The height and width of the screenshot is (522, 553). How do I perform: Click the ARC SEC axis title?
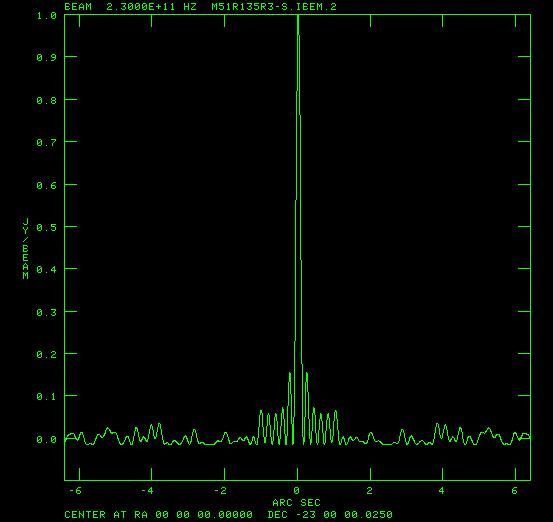(x=296, y=502)
